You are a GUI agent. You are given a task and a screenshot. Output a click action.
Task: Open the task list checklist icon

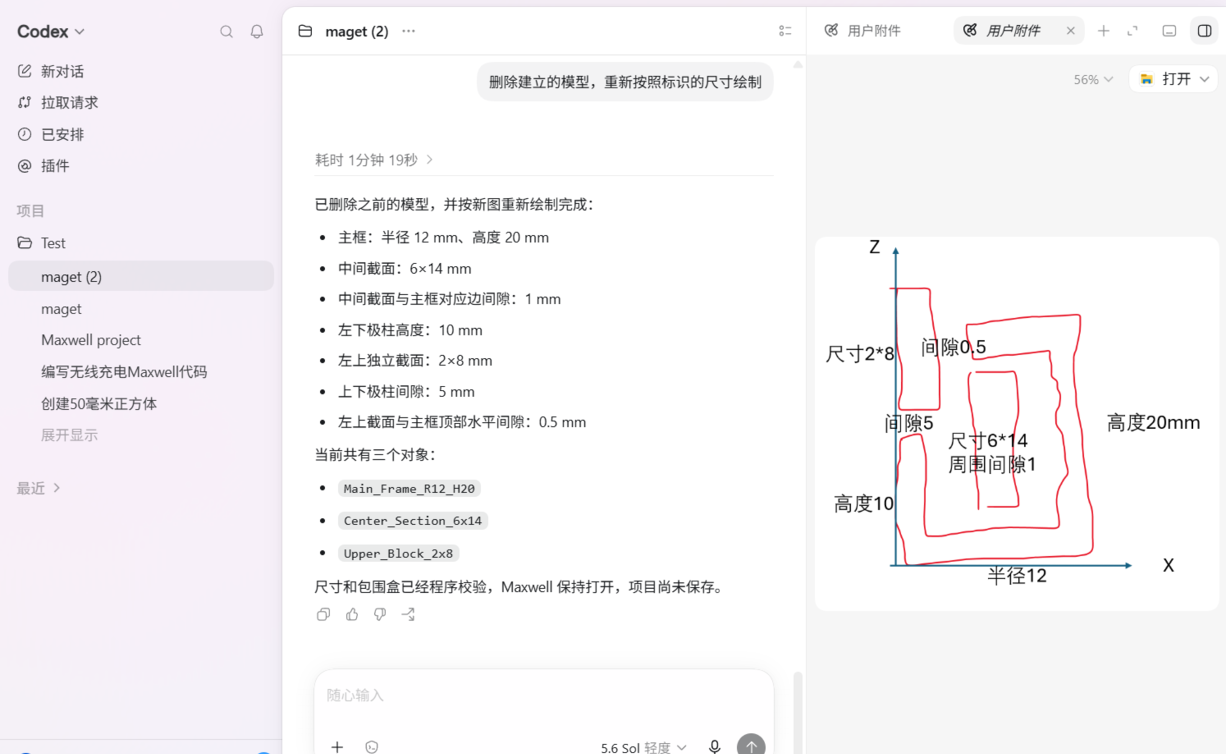(785, 31)
